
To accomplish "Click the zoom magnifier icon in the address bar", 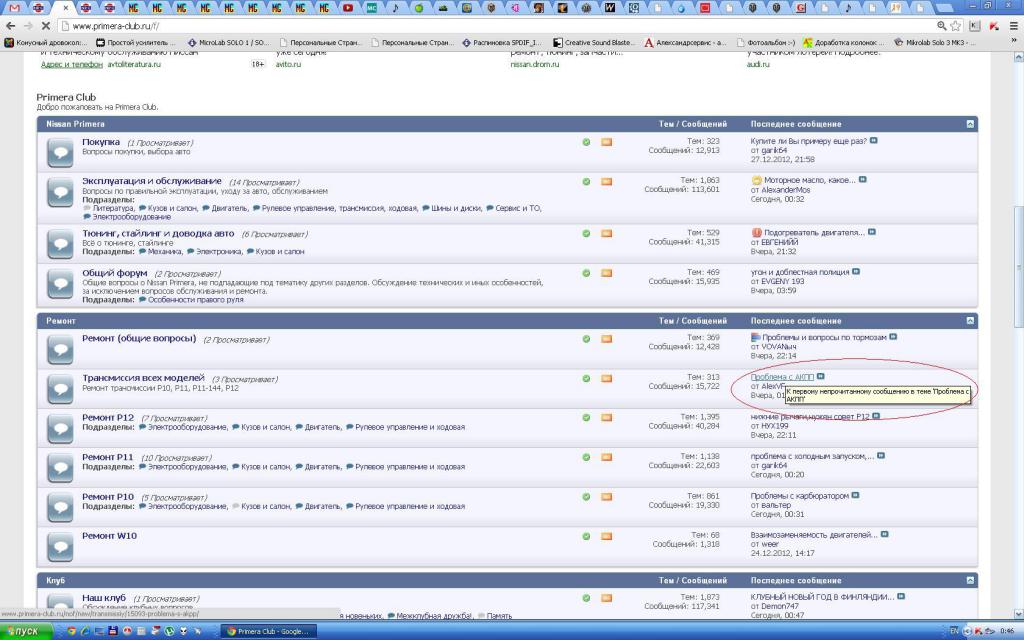I will (942, 26).
